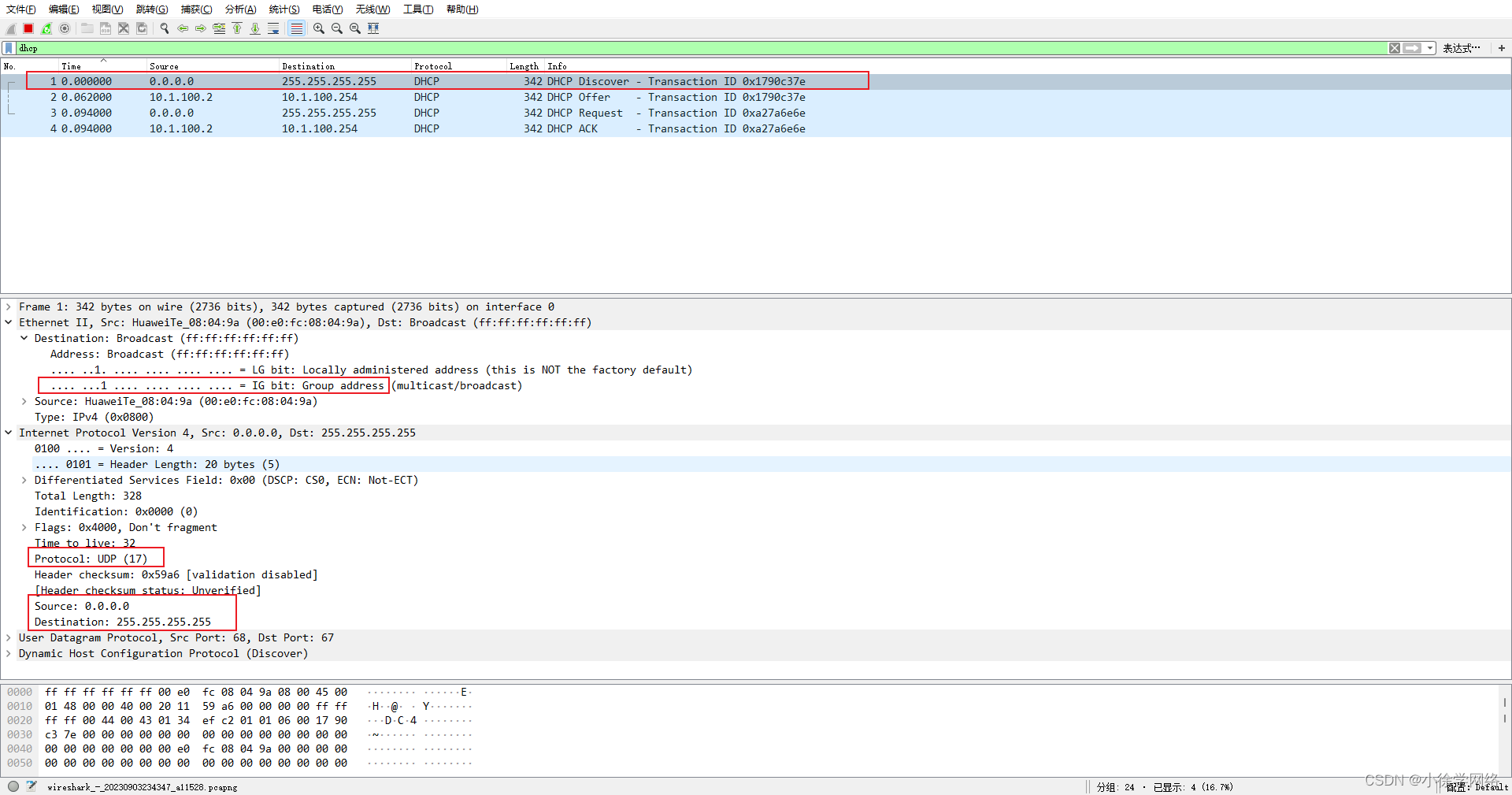
Task: Open the find packet tool
Action: pos(164,28)
